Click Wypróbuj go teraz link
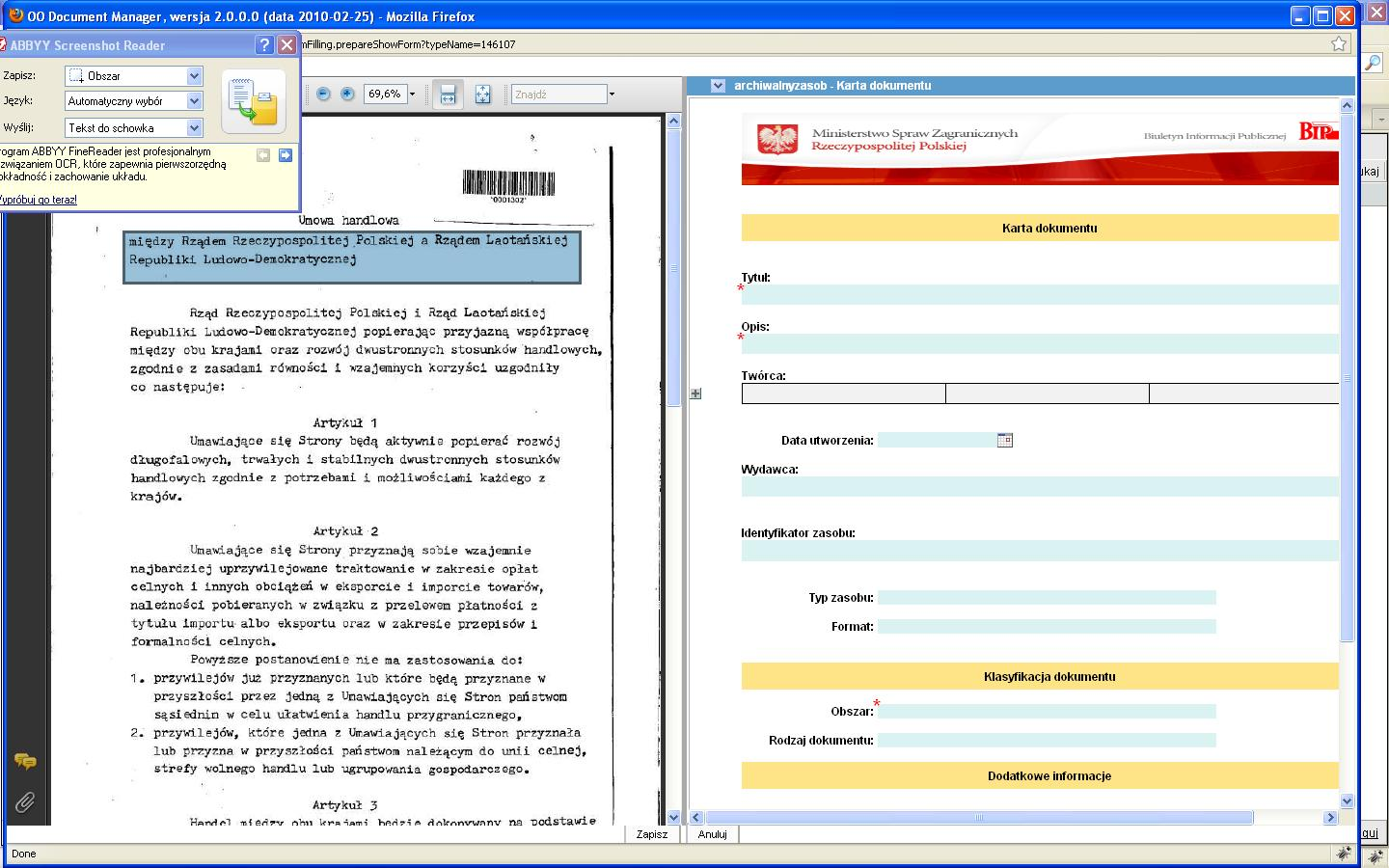Screen dimensions: 1389x868 pos(38,200)
